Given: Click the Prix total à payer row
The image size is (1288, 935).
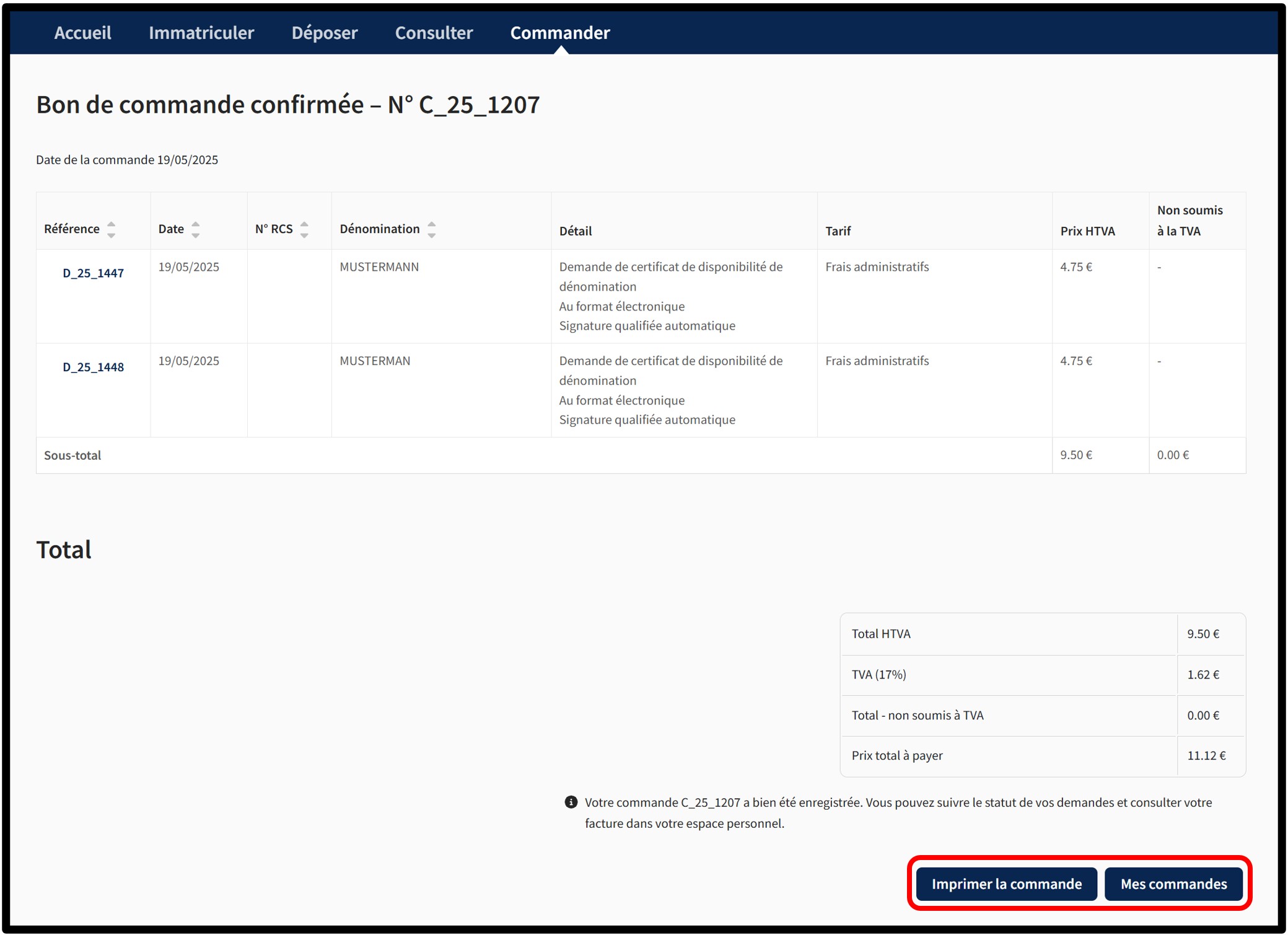Looking at the screenshot, I should (x=897, y=755).
